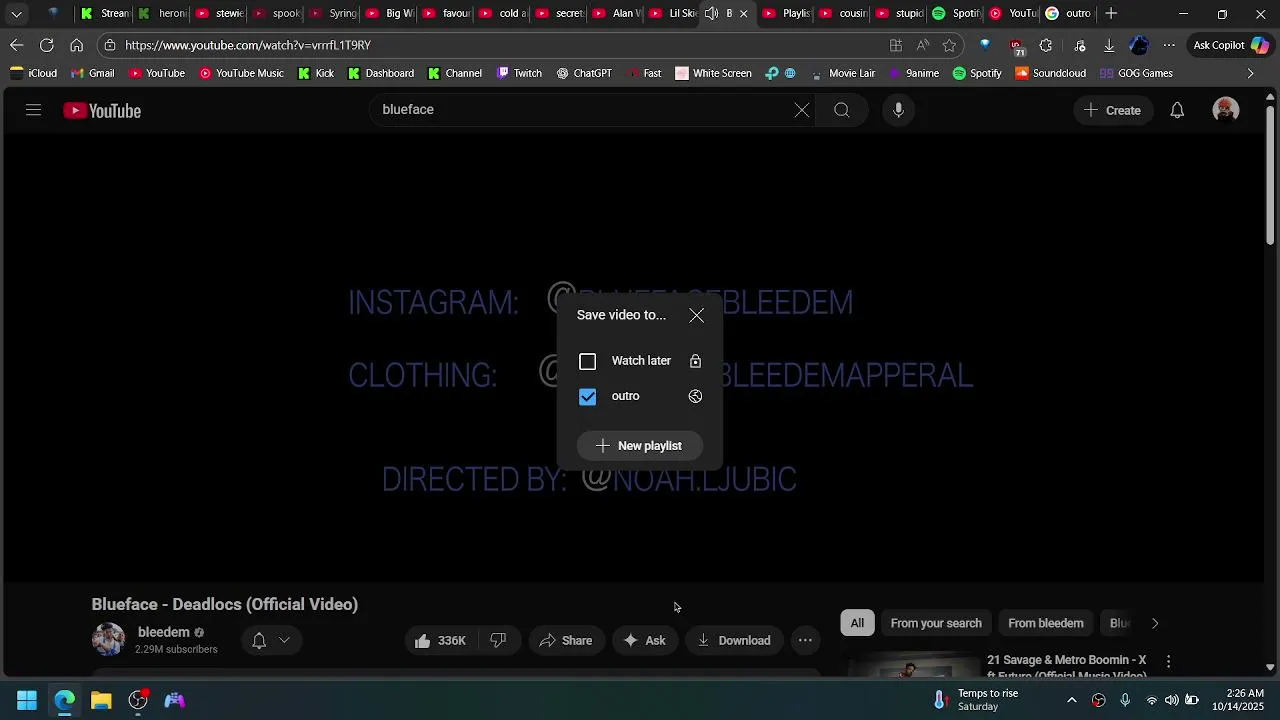Open the YouTube account avatar menu
This screenshot has height=720, width=1280.
click(1226, 110)
